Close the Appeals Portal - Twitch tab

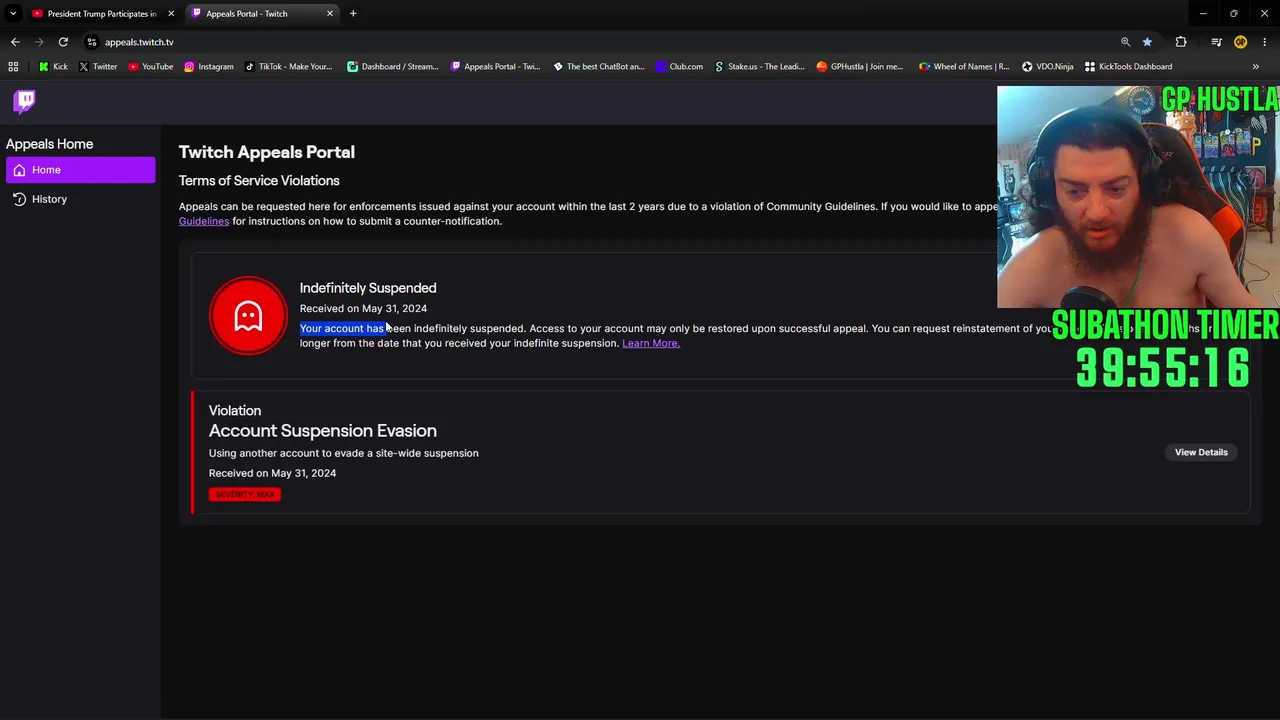(330, 13)
